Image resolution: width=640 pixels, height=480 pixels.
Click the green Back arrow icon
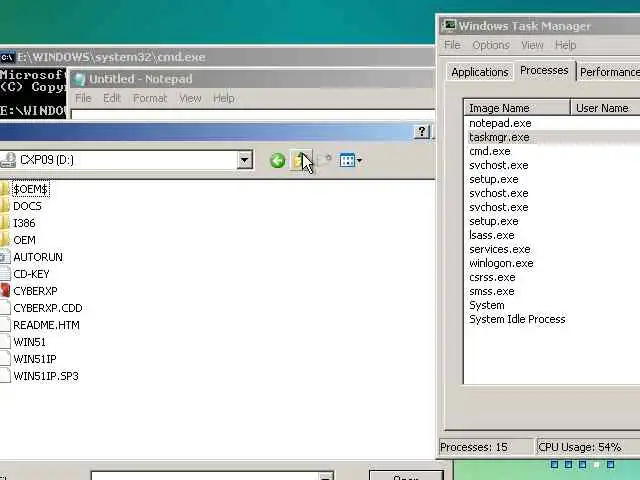click(x=278, y=160)
